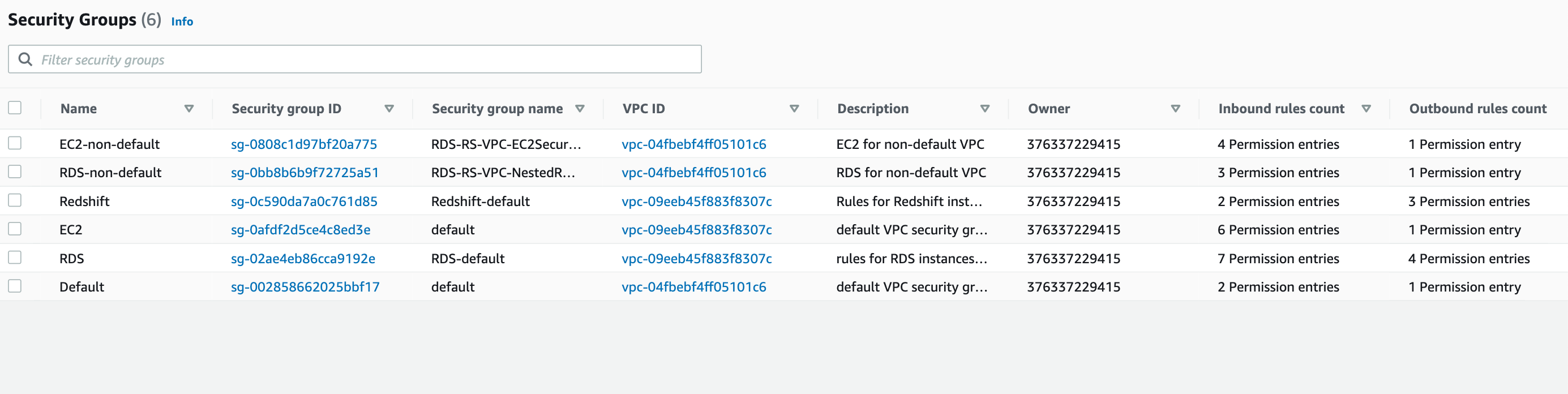The image size is (1568, 394).
Task: Sort by Security group ID arrow
Action: pos(389,108)
